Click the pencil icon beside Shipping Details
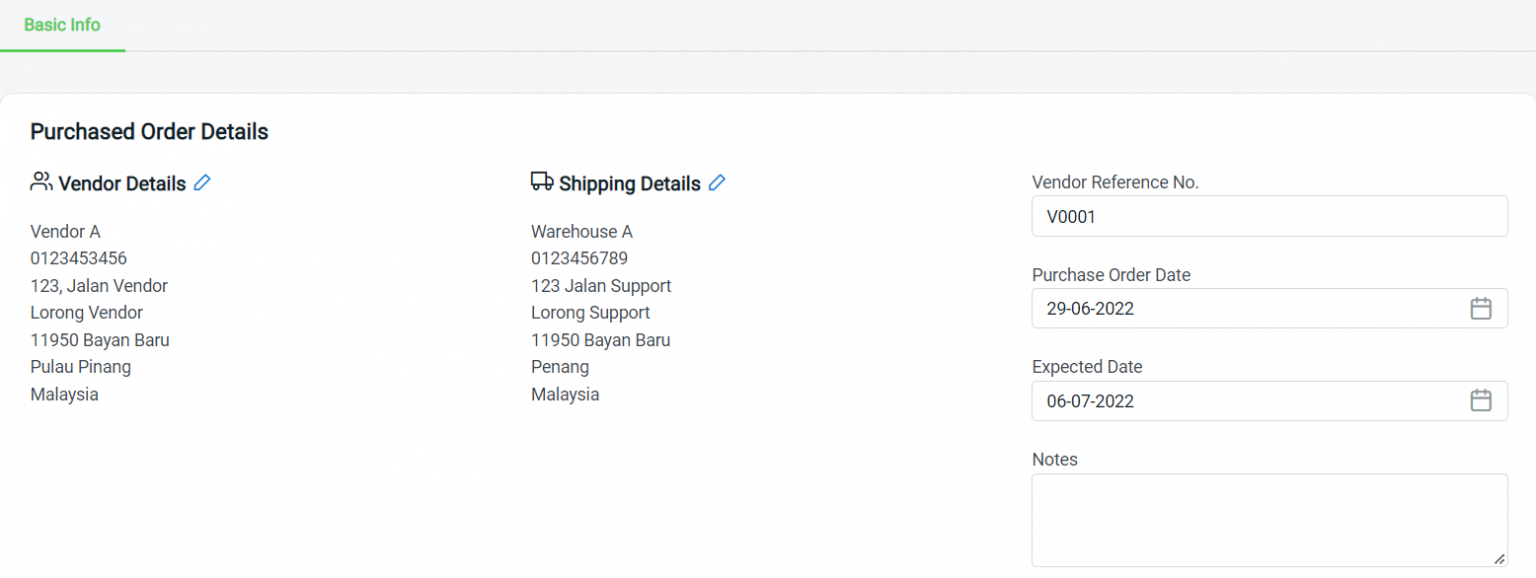This screenshot has height=578, width=1536. [x=717, y=183]
